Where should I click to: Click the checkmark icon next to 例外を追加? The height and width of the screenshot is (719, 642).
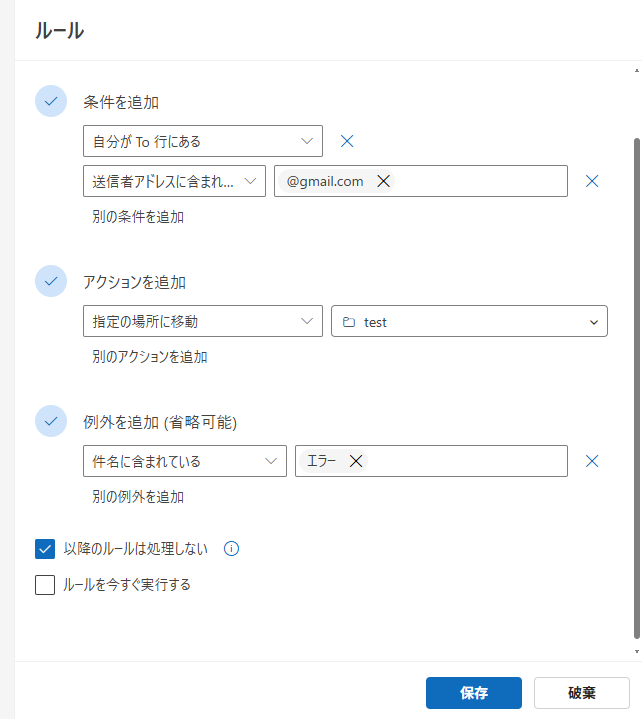(51, 421)
